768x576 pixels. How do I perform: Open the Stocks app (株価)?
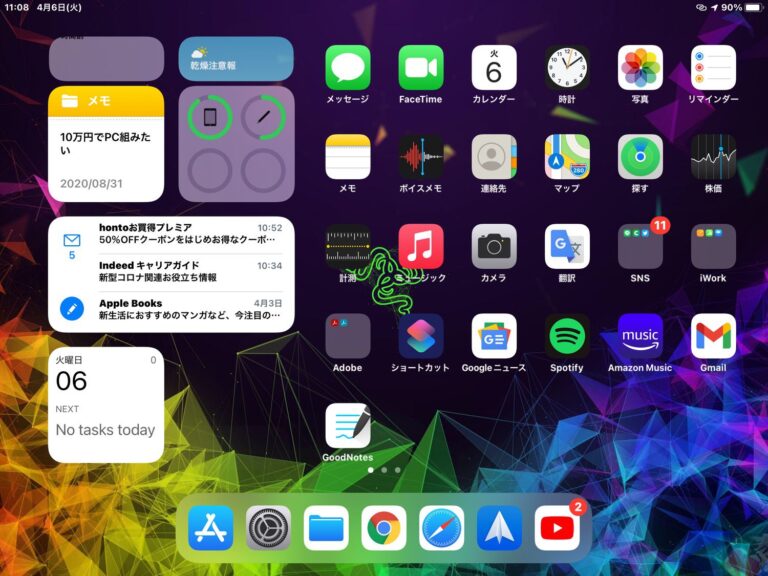tap(713, 157)
